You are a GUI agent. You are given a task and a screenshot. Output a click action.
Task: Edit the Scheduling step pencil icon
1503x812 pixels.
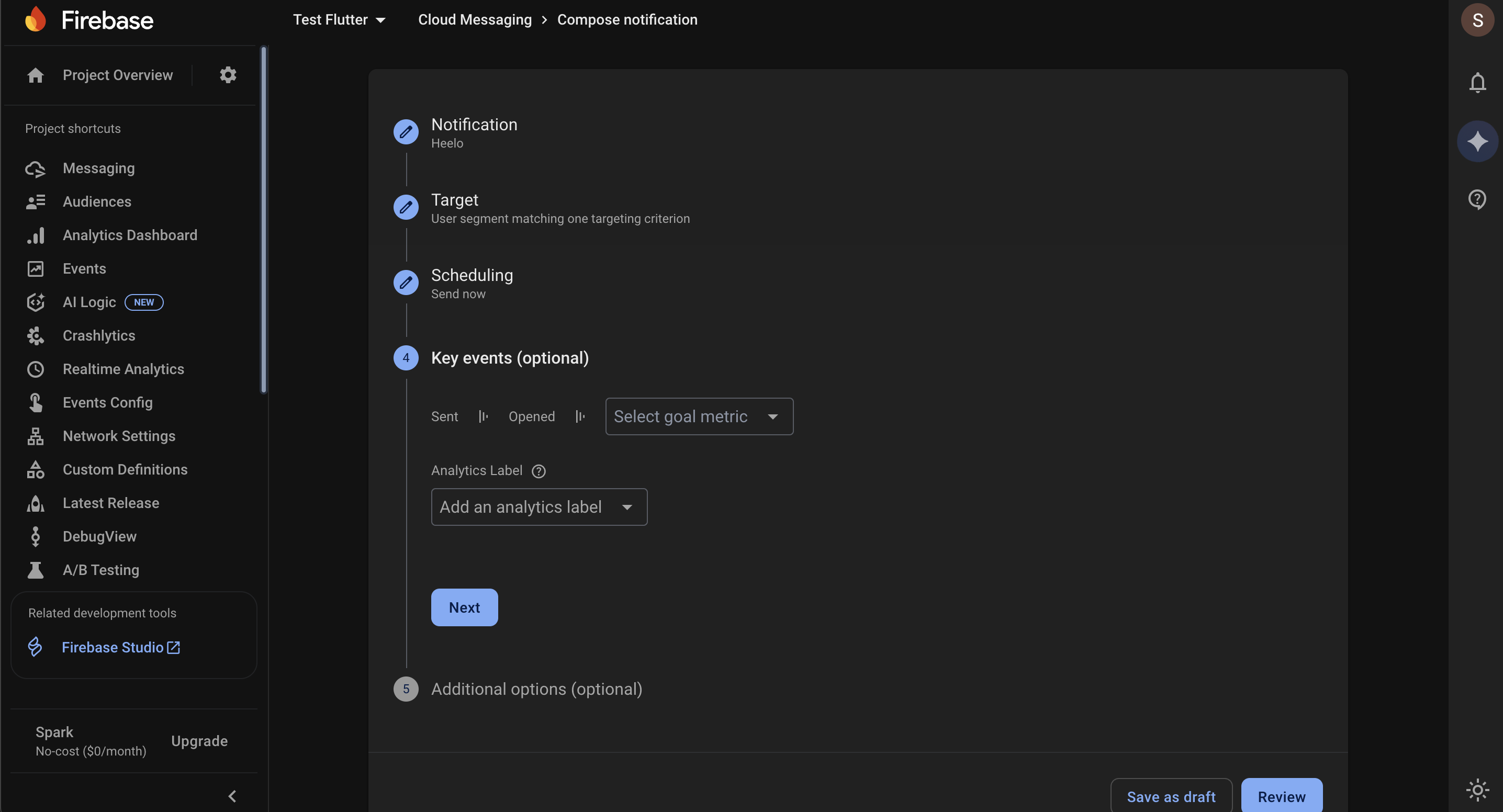pos(406,283)
